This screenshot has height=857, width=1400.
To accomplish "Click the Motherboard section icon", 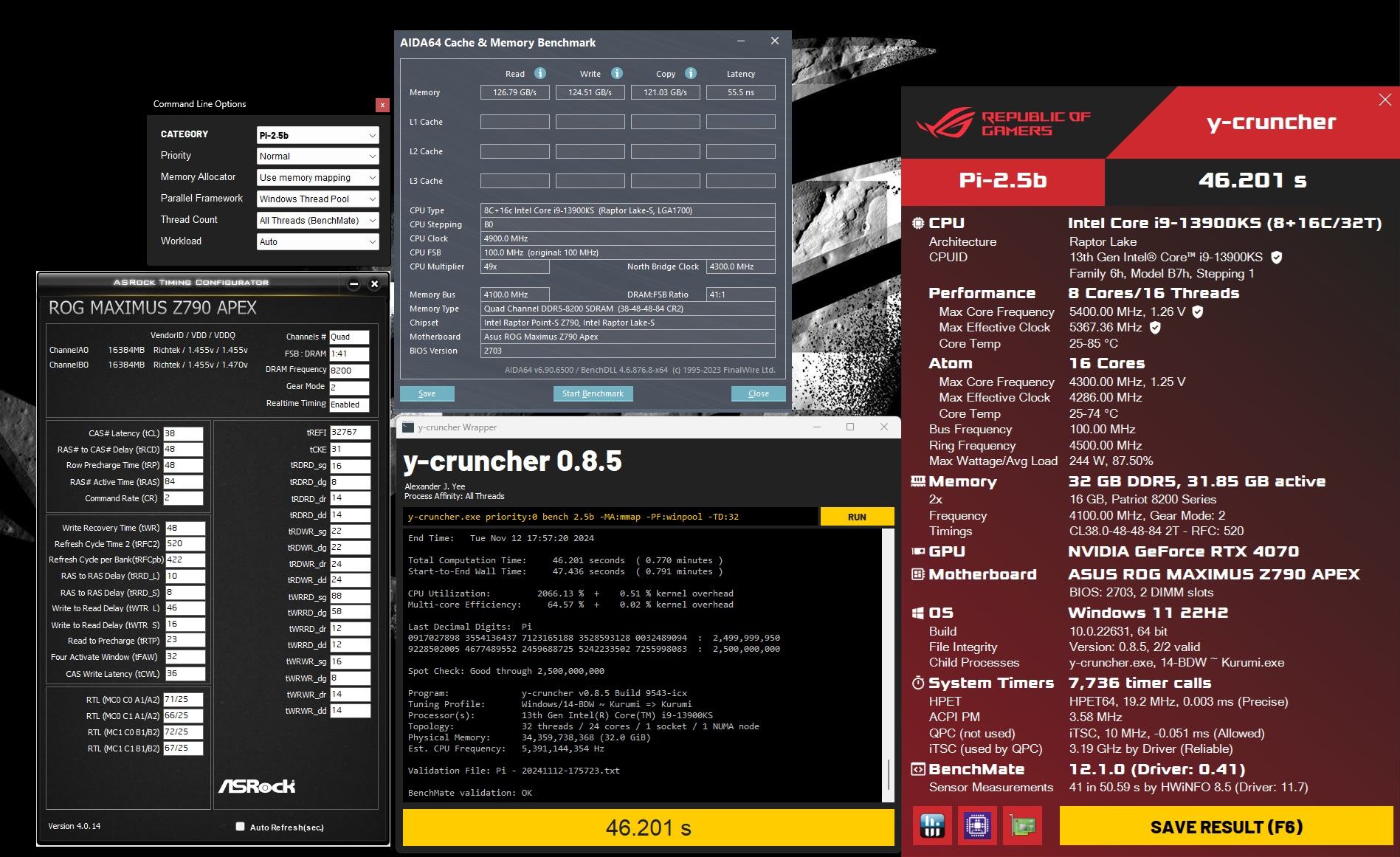I will pos(918,574).
